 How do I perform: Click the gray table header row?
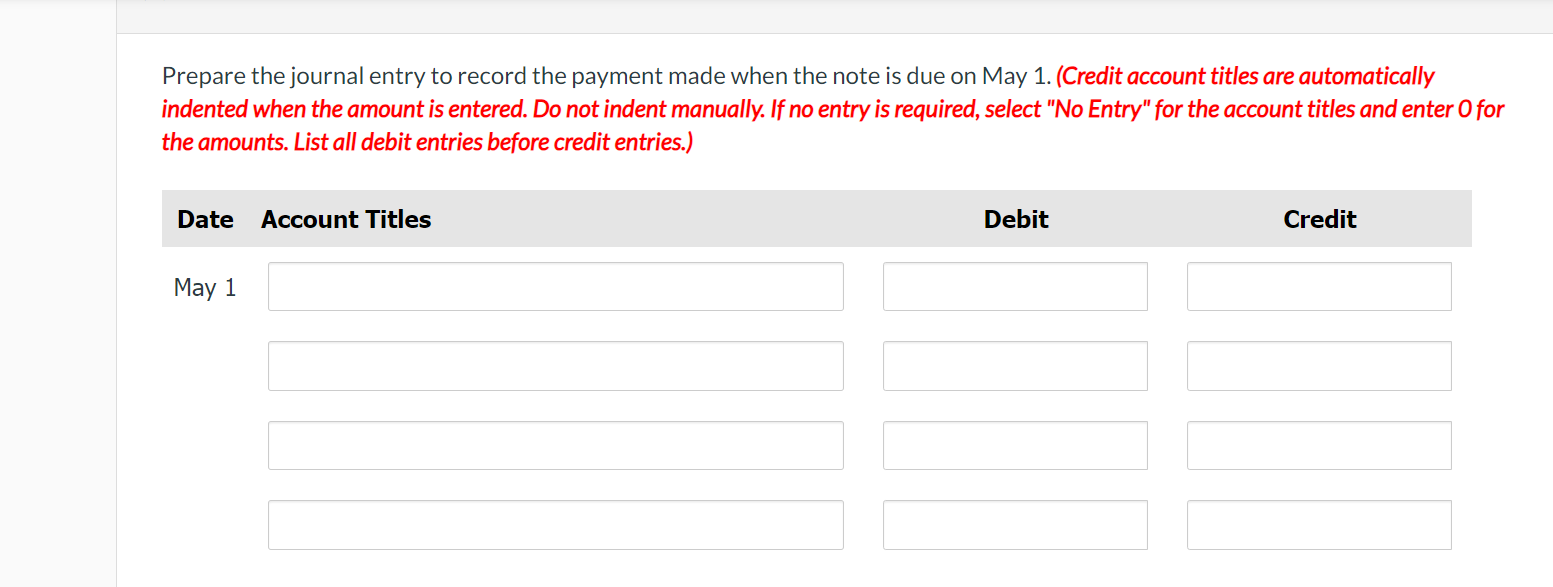coord(816,218)
